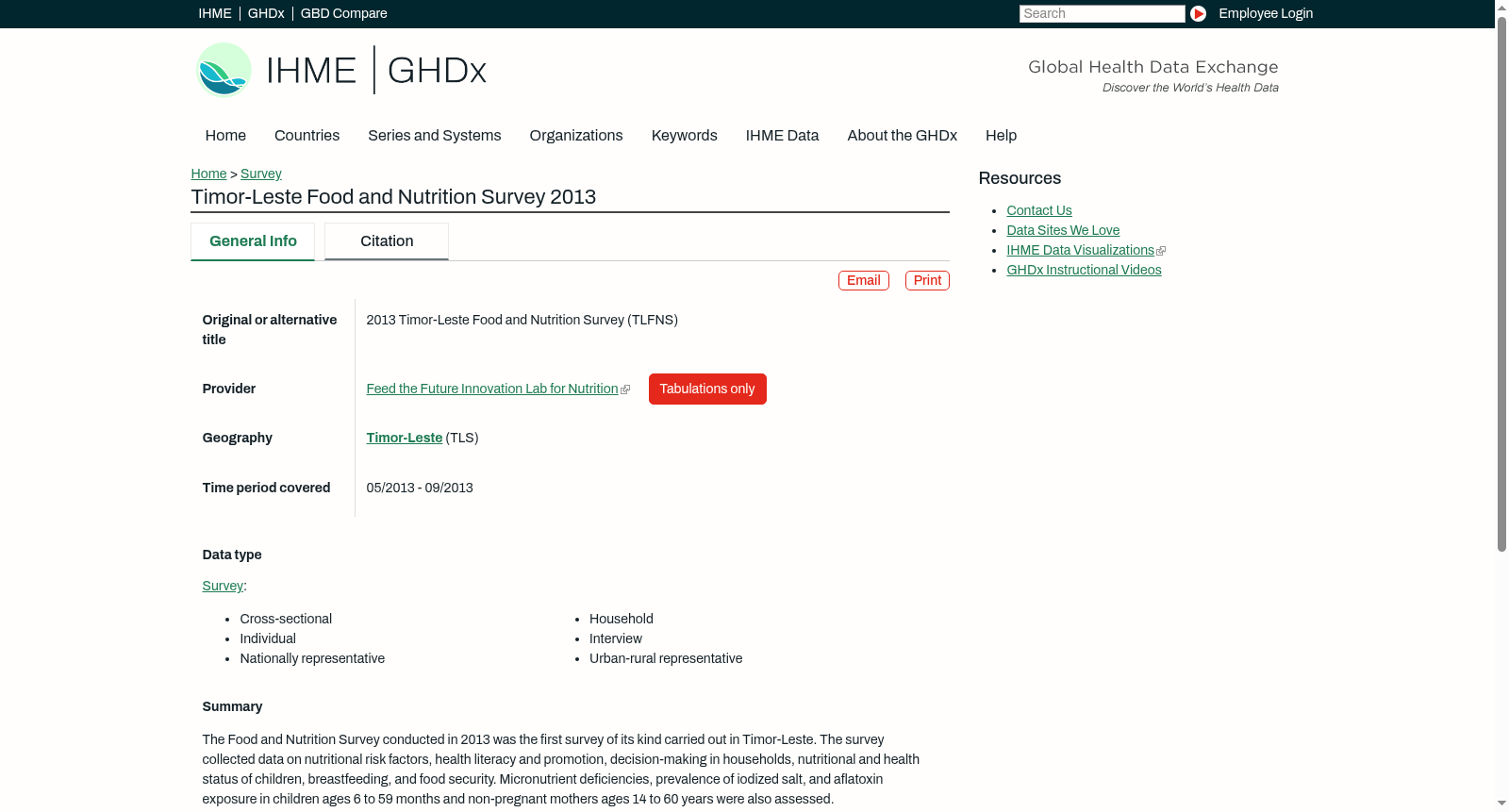Click the Survey breadcrumb link

tap(261, 174)
